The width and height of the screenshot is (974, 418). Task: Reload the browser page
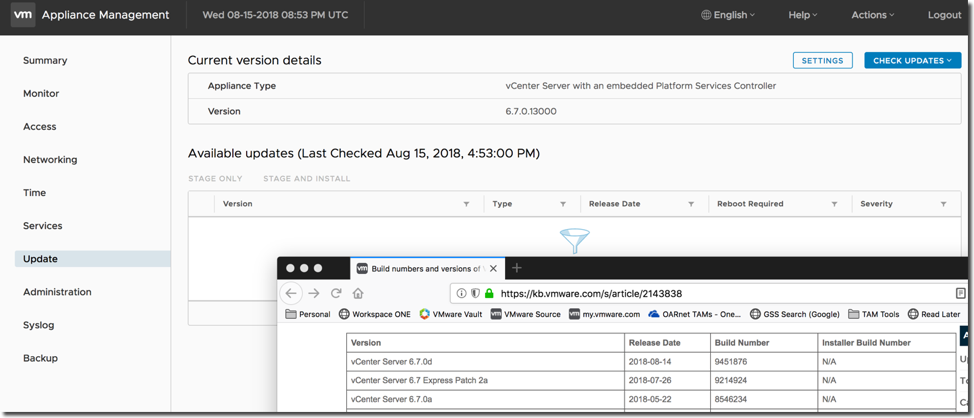pos(336,293)
